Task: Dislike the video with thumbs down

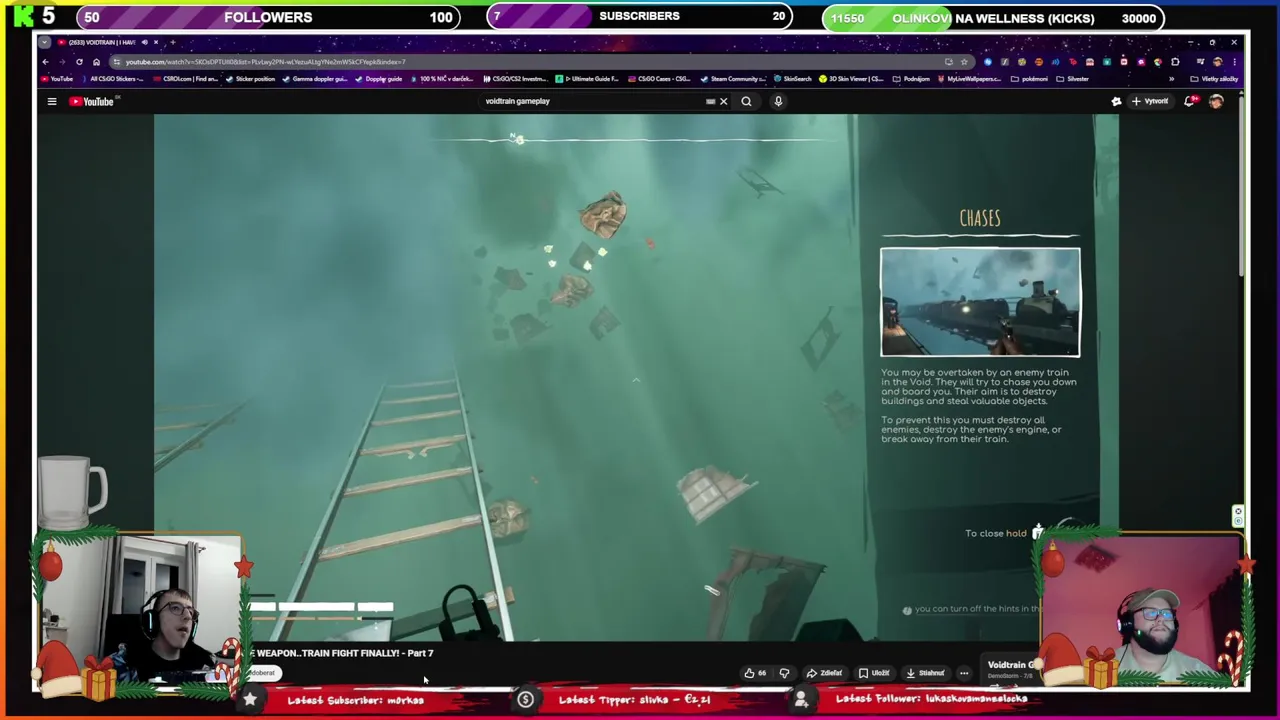Action: [784, 673]
